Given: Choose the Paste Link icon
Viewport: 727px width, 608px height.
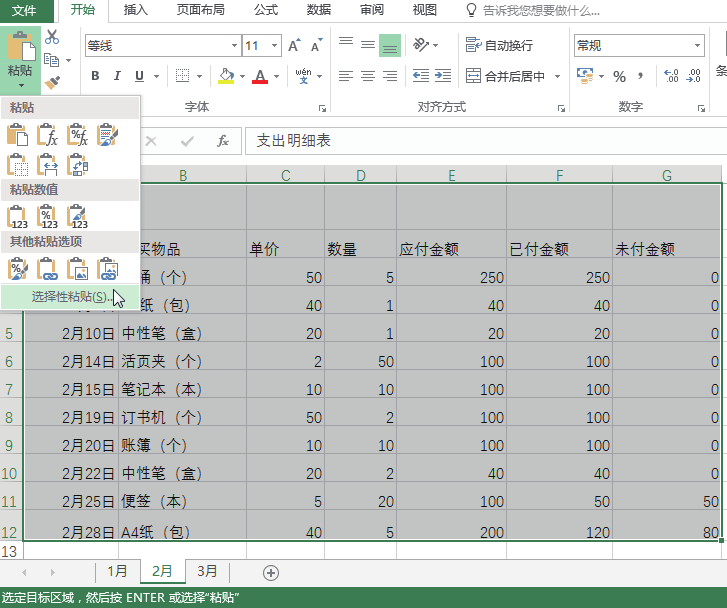Looking at the screenshot, I should (x=47, y=269).
